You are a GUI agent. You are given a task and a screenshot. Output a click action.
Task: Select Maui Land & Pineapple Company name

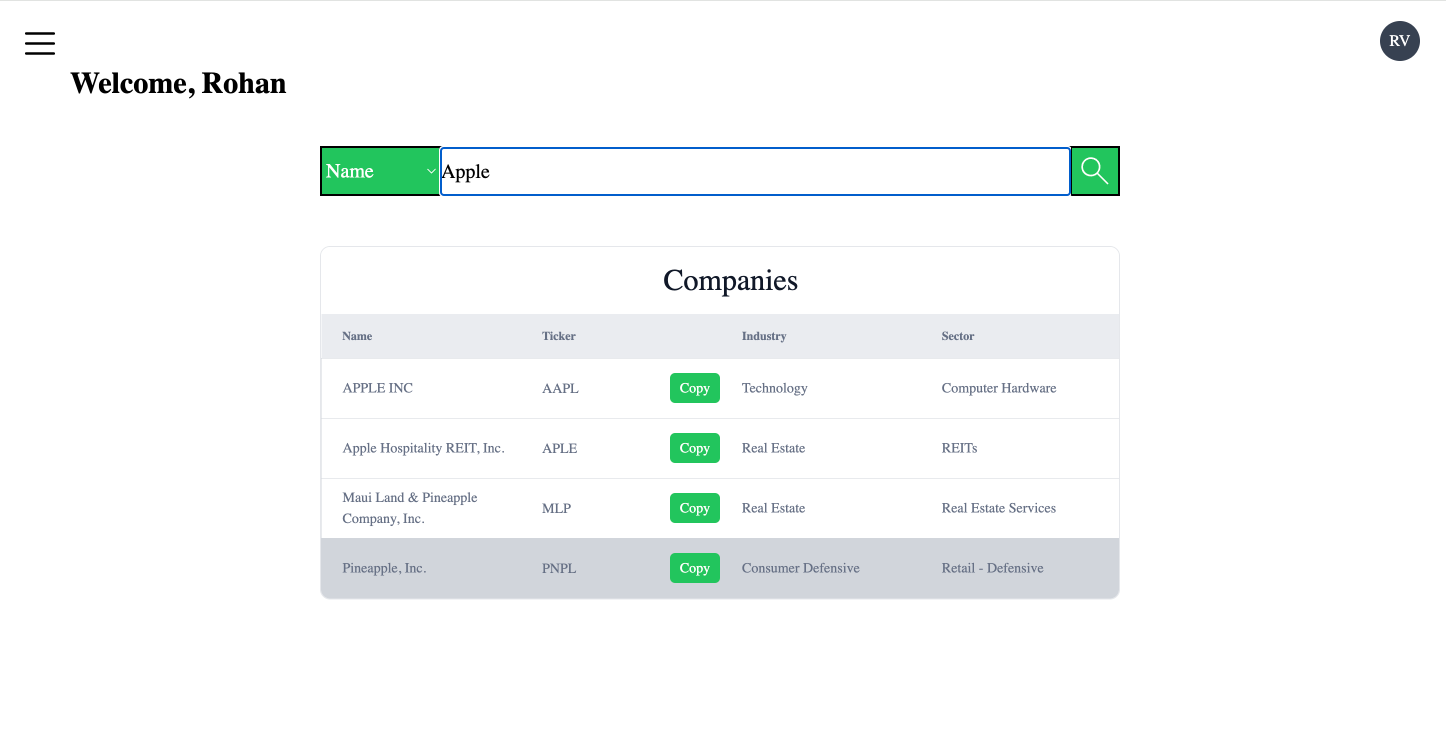coord(410,508)
